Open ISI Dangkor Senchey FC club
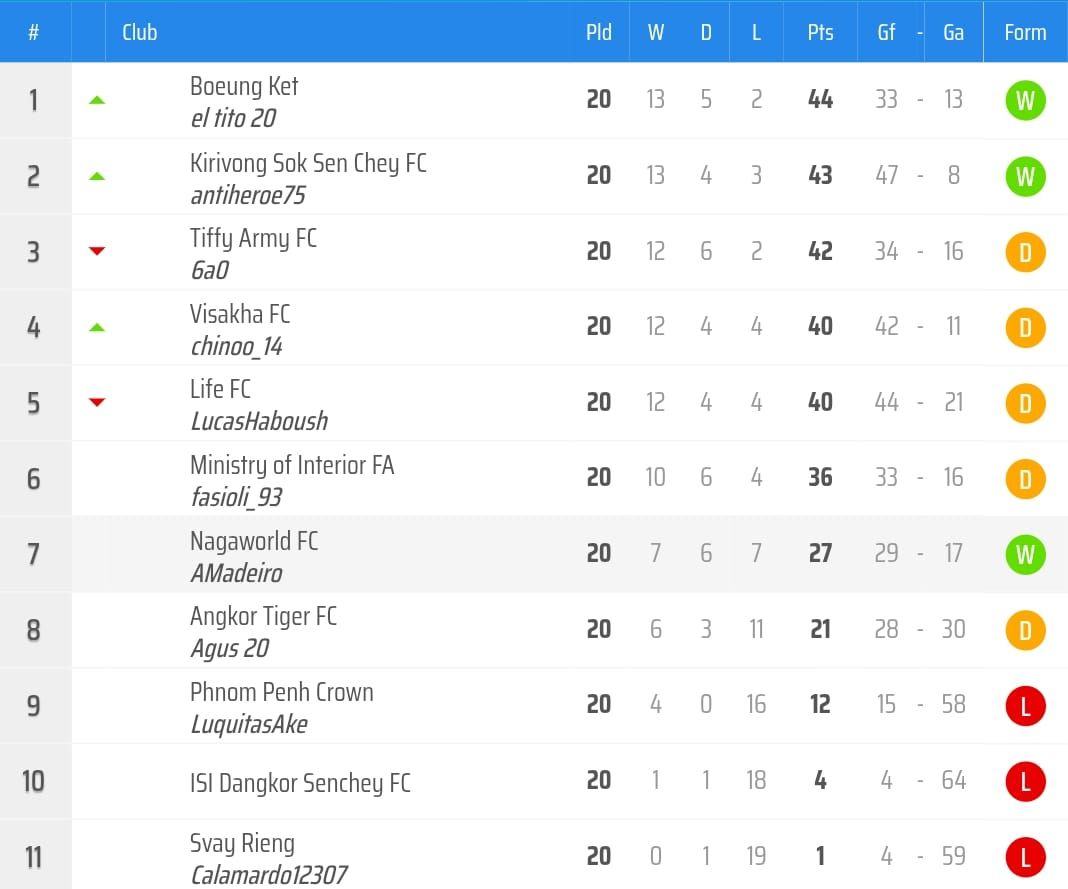Viewport: 1068px width, 889px height. tap(300, 782)
